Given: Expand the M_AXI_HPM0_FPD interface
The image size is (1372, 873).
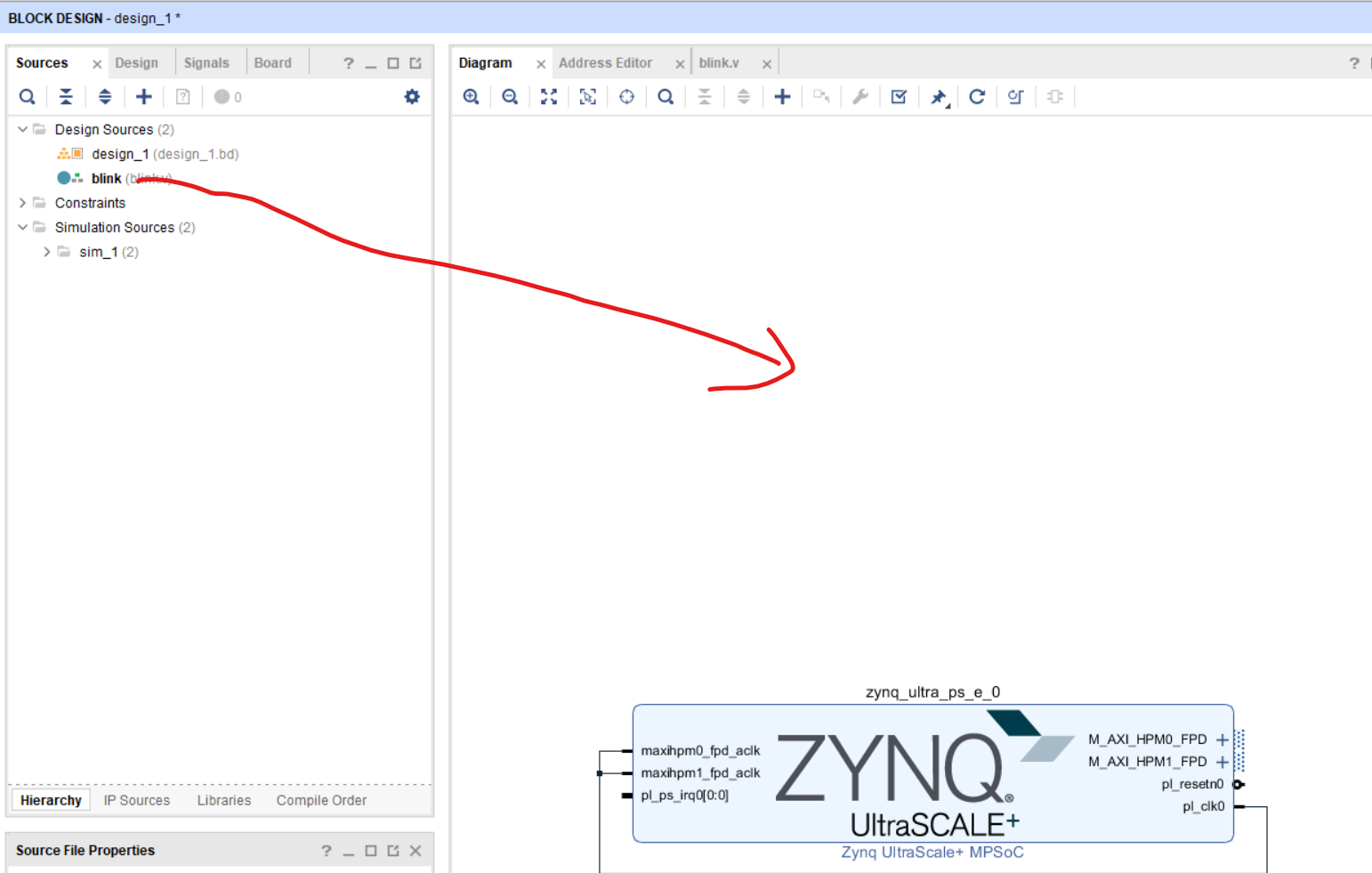Looking at the screenshot, I should point(1222,740).
